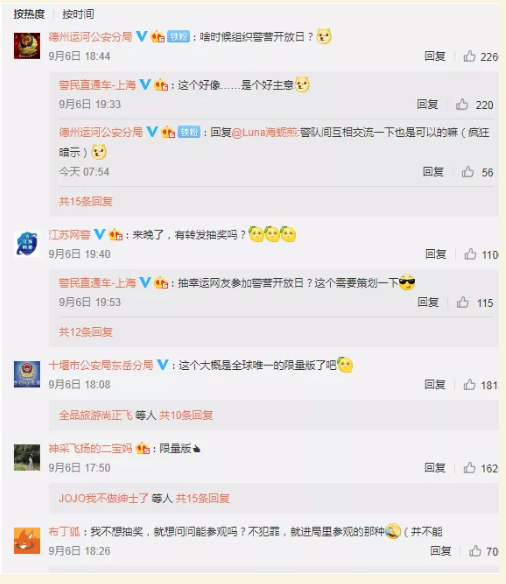
Task: Open 江苏网警 avatar image
Action: click(x=27, y=244)
